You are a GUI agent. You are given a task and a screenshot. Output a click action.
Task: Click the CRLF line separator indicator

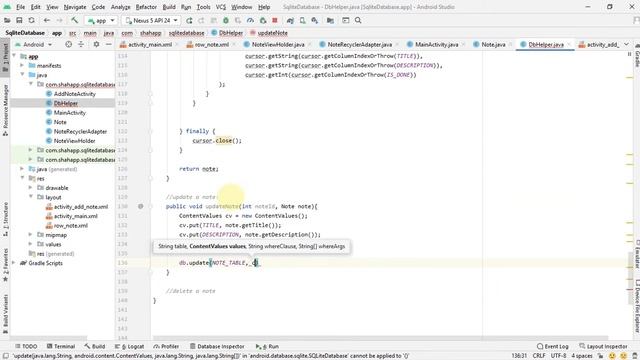coord(539,356)
